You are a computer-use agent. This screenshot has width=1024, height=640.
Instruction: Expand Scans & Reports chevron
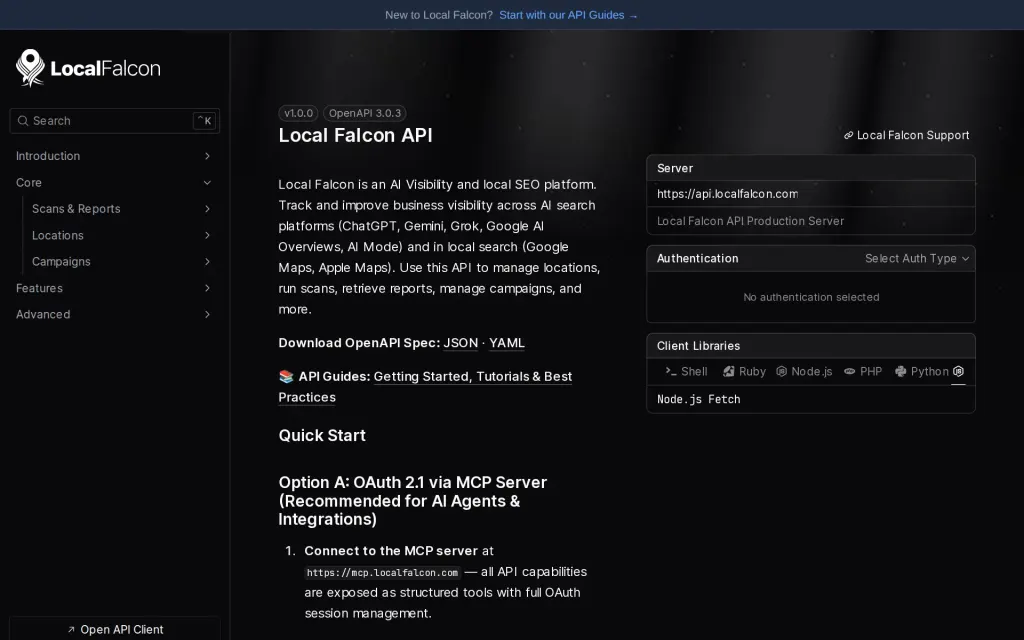(x=207, y=209)
